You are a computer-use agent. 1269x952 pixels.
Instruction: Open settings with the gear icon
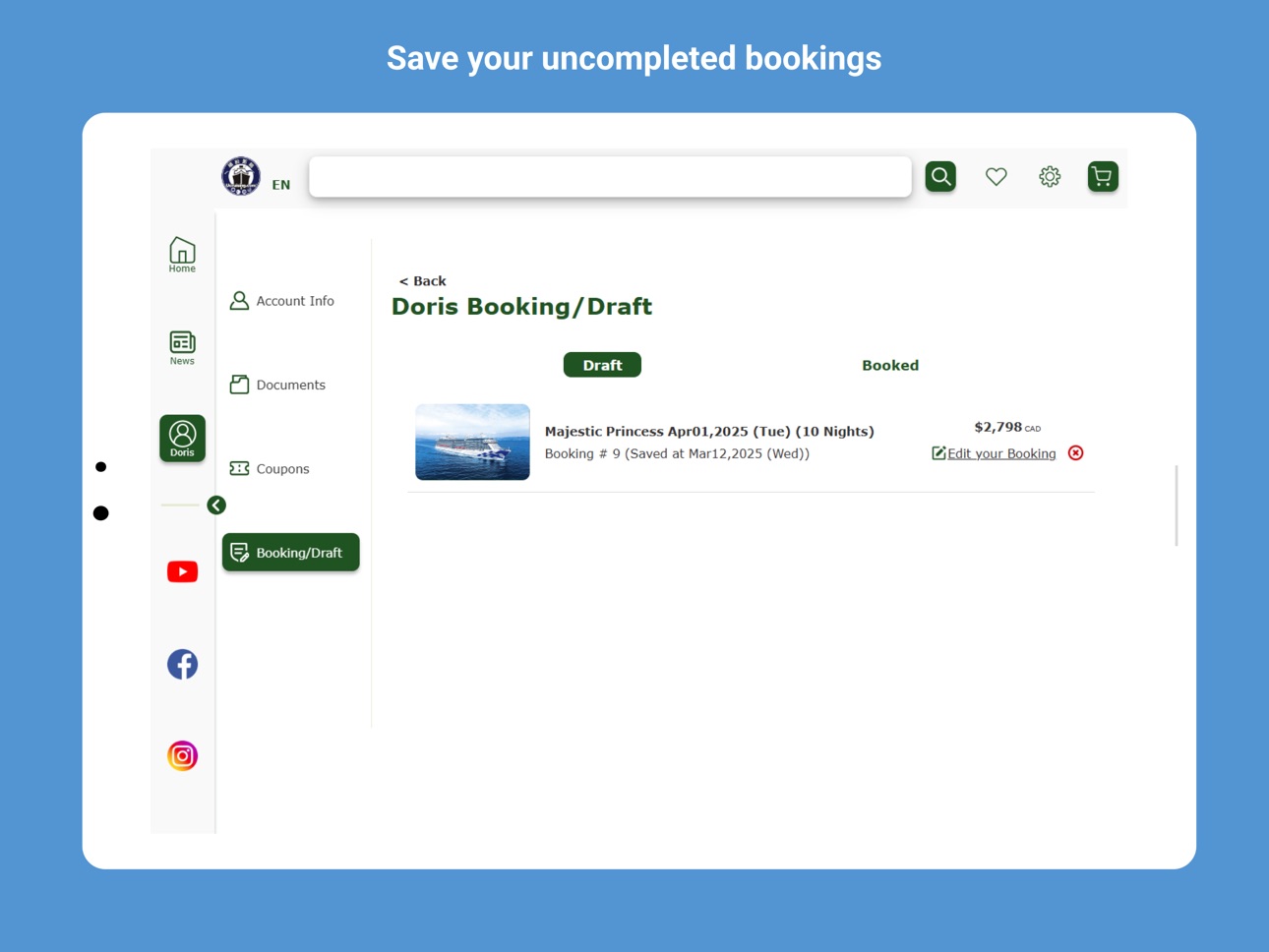pyautogui.click(x=1050, y=177)
